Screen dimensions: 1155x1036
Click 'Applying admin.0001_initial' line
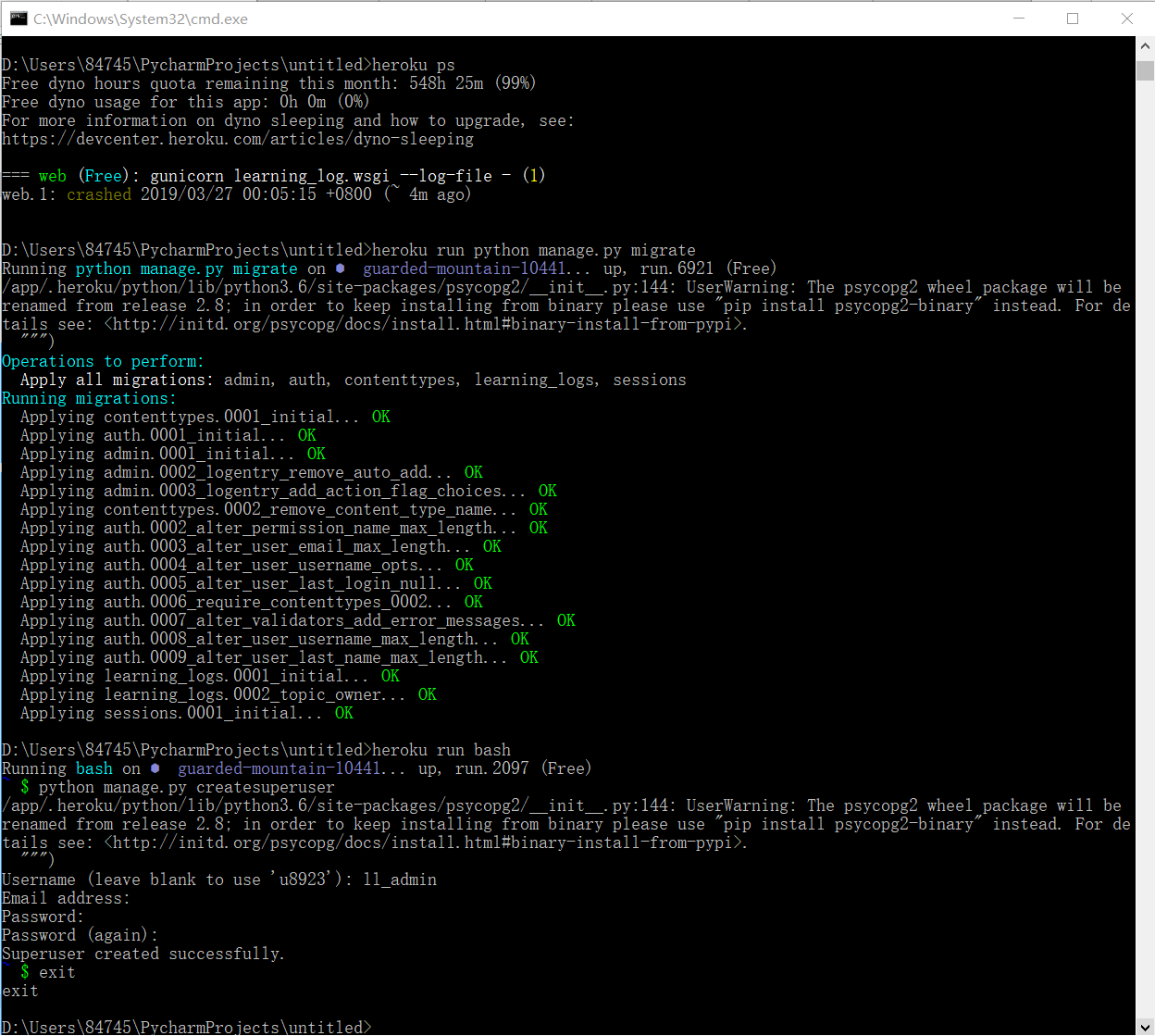click(173, 454)
